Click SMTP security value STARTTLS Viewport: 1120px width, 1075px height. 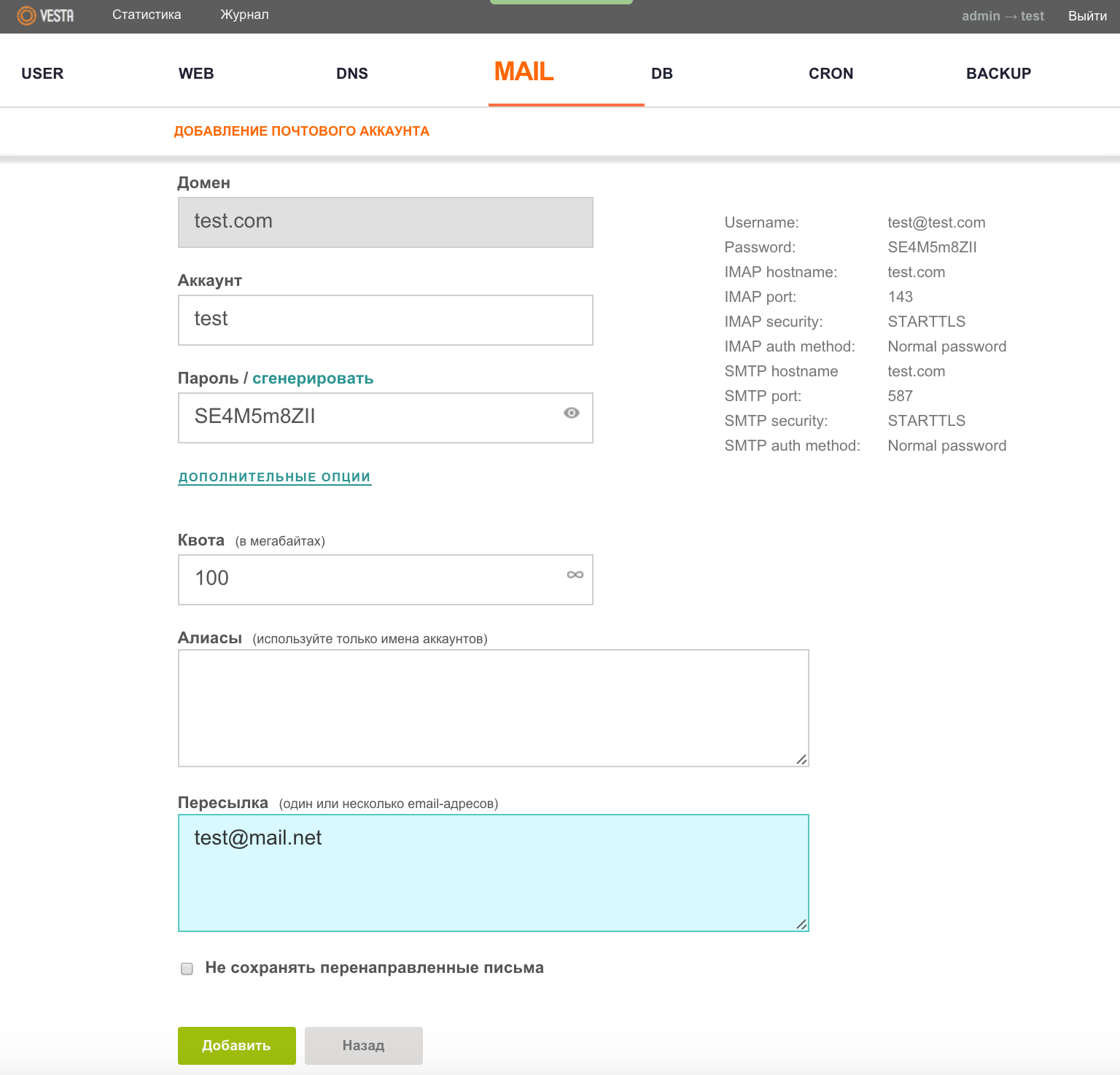926,421
